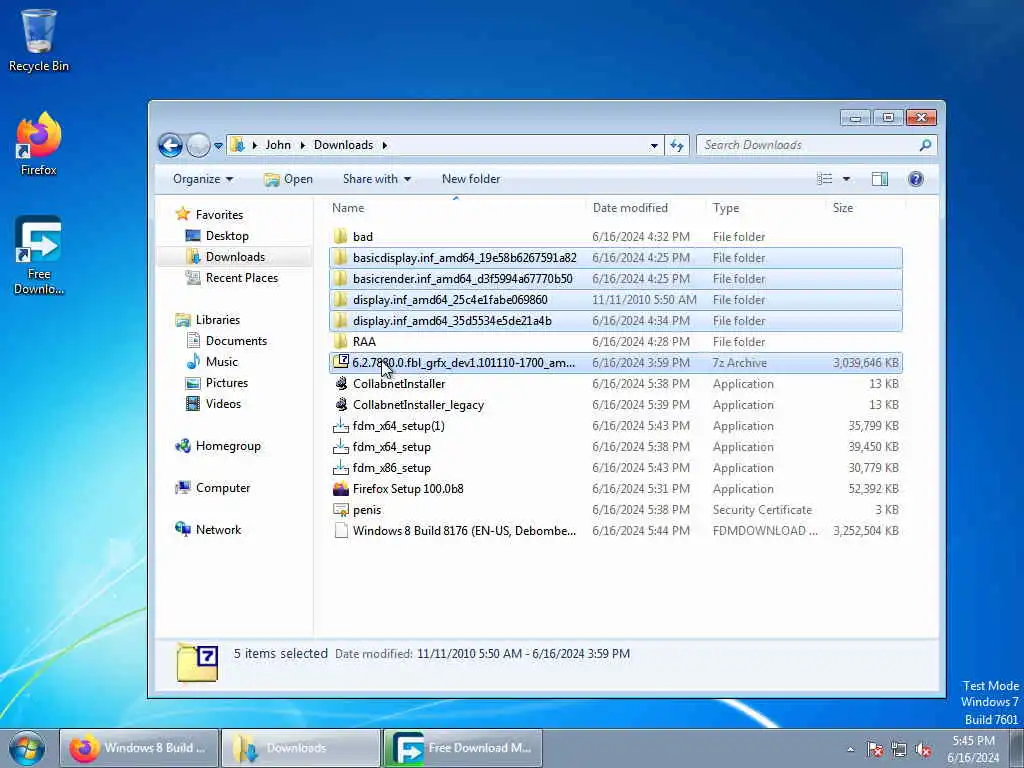Select display.inf_amd64_35d5534e5de21a4b folder
This screenshot has height=768, width=1024.
(x=616, y=321)
